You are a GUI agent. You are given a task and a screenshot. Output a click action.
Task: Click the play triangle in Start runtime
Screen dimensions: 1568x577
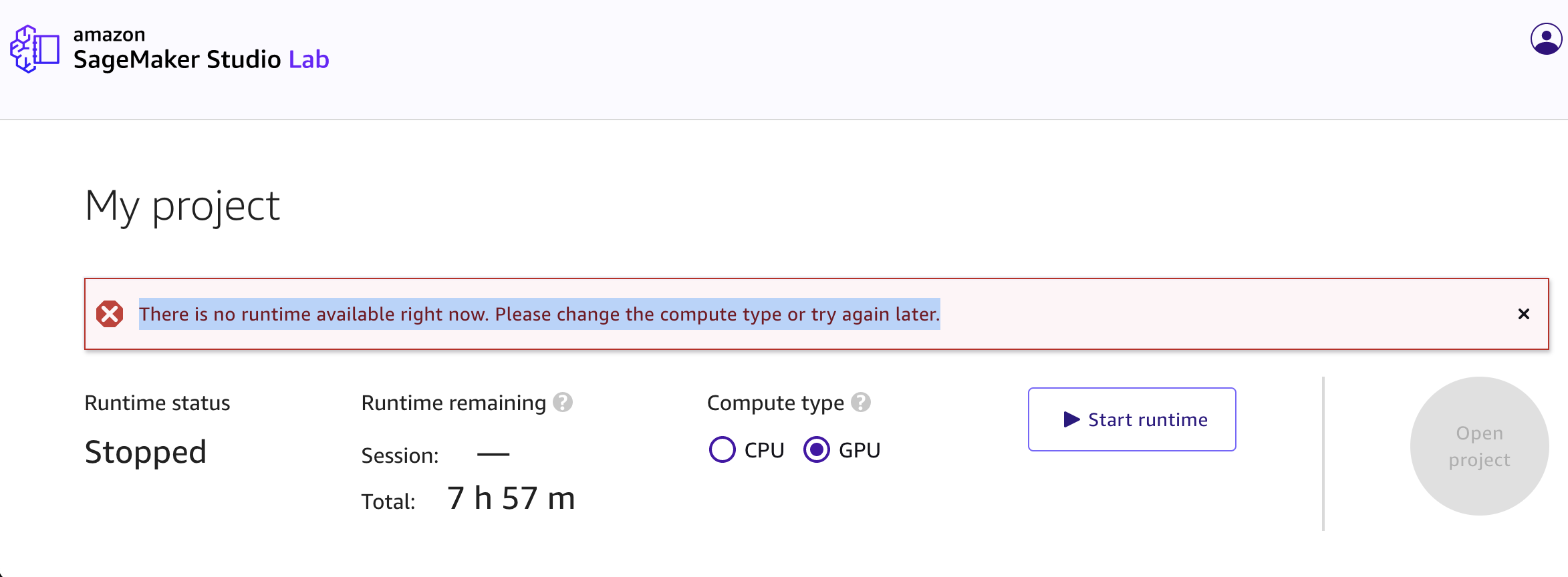pos(1071,419)
